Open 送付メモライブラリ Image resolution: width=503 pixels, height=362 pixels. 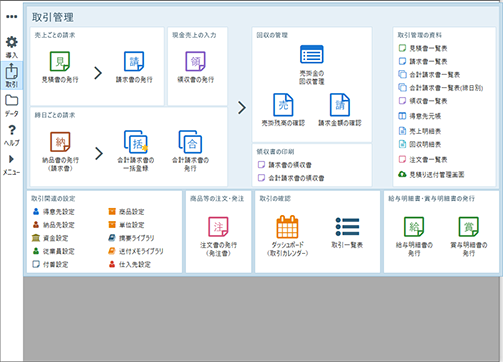(136, 251)
